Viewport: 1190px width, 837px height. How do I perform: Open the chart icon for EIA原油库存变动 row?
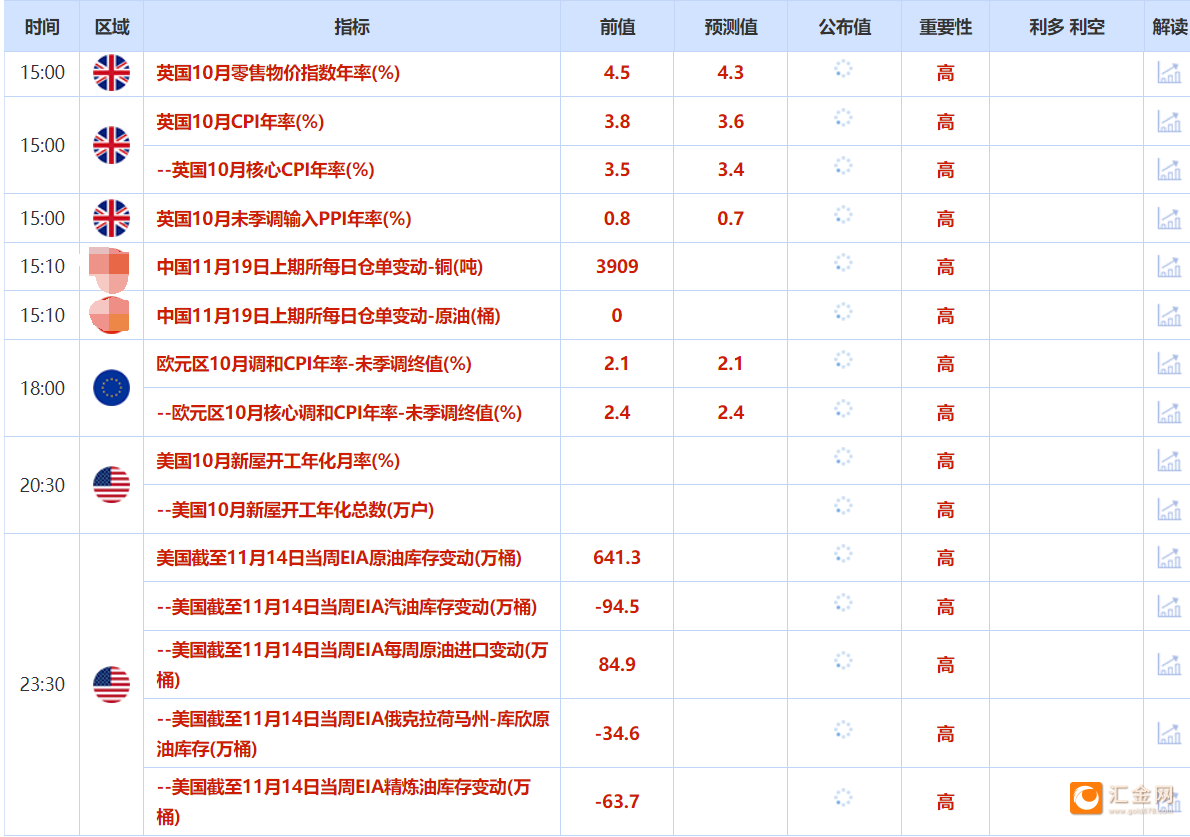[1167, 557]
